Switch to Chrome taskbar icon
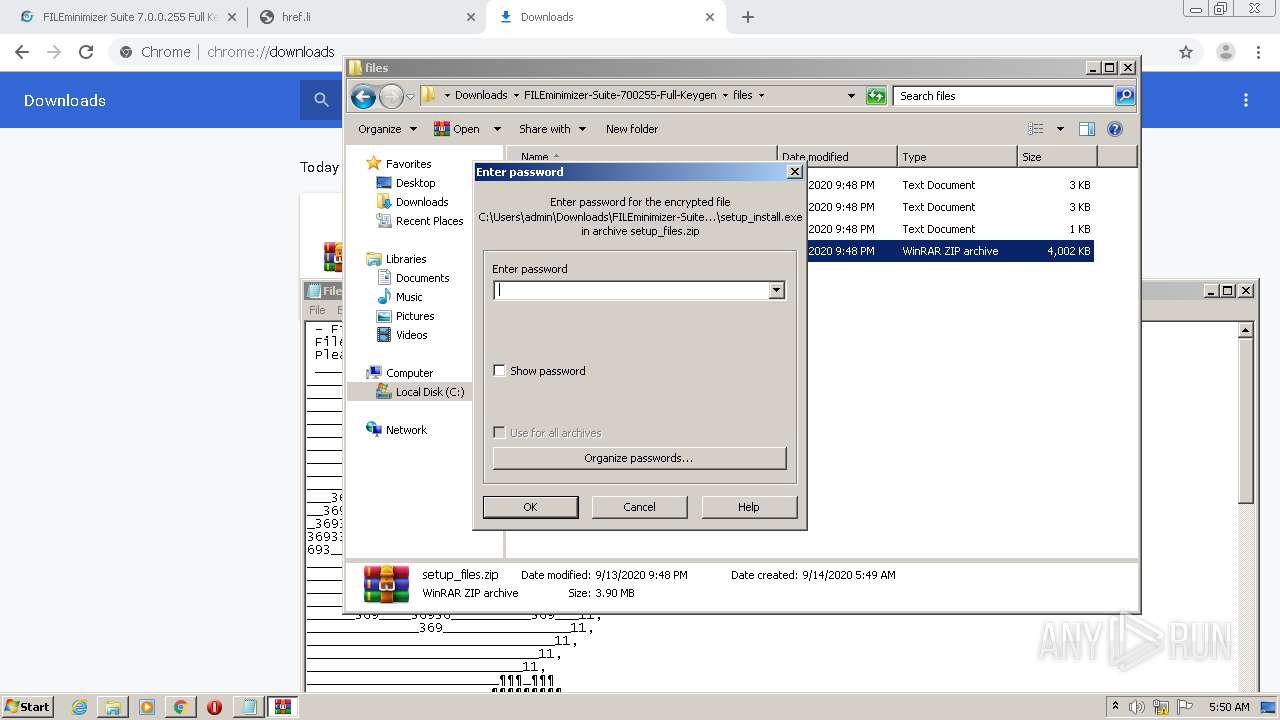This screenshot has height=720, width=1280. 180,707
